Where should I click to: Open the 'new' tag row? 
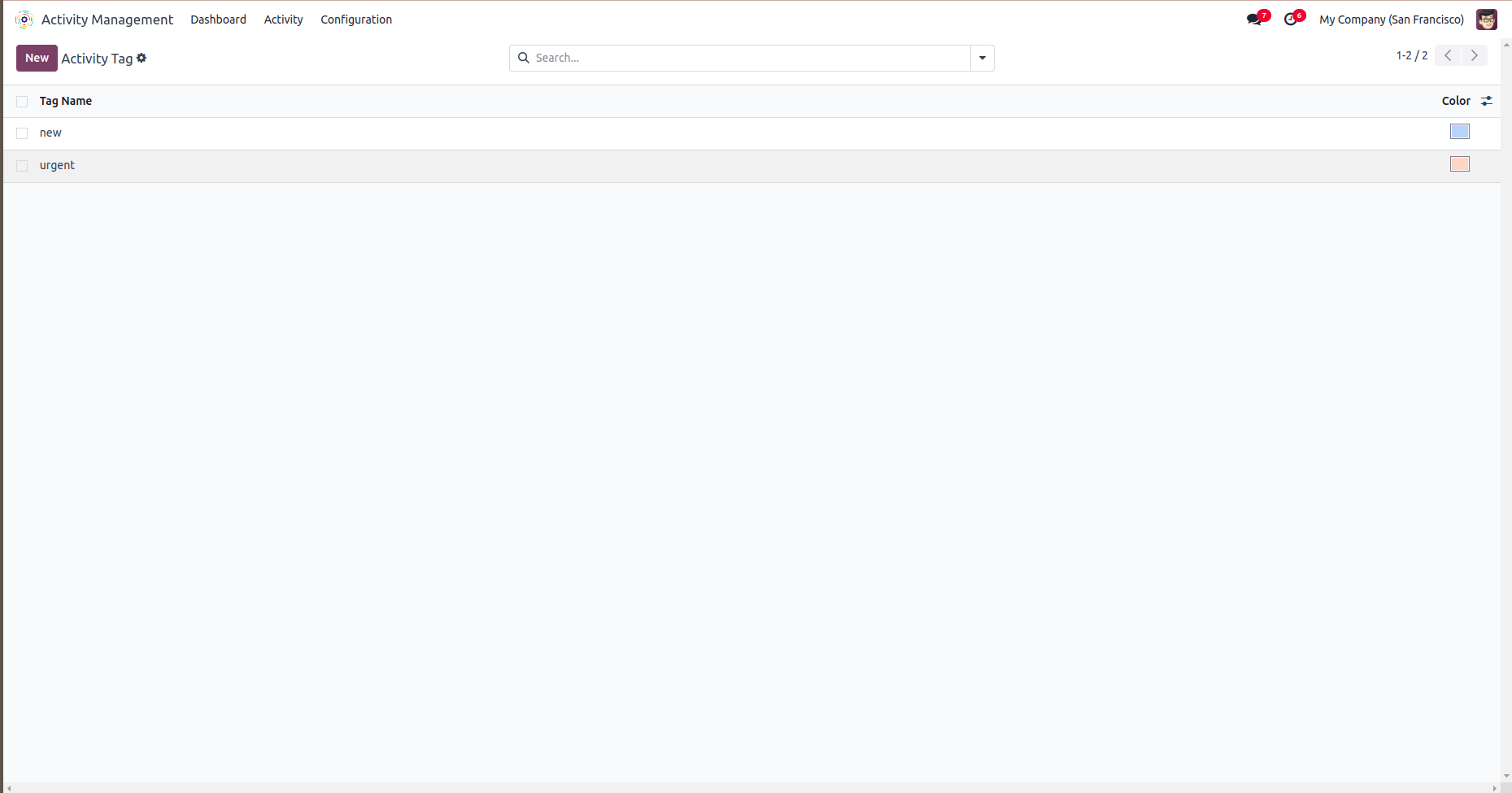tap(752, 133)
